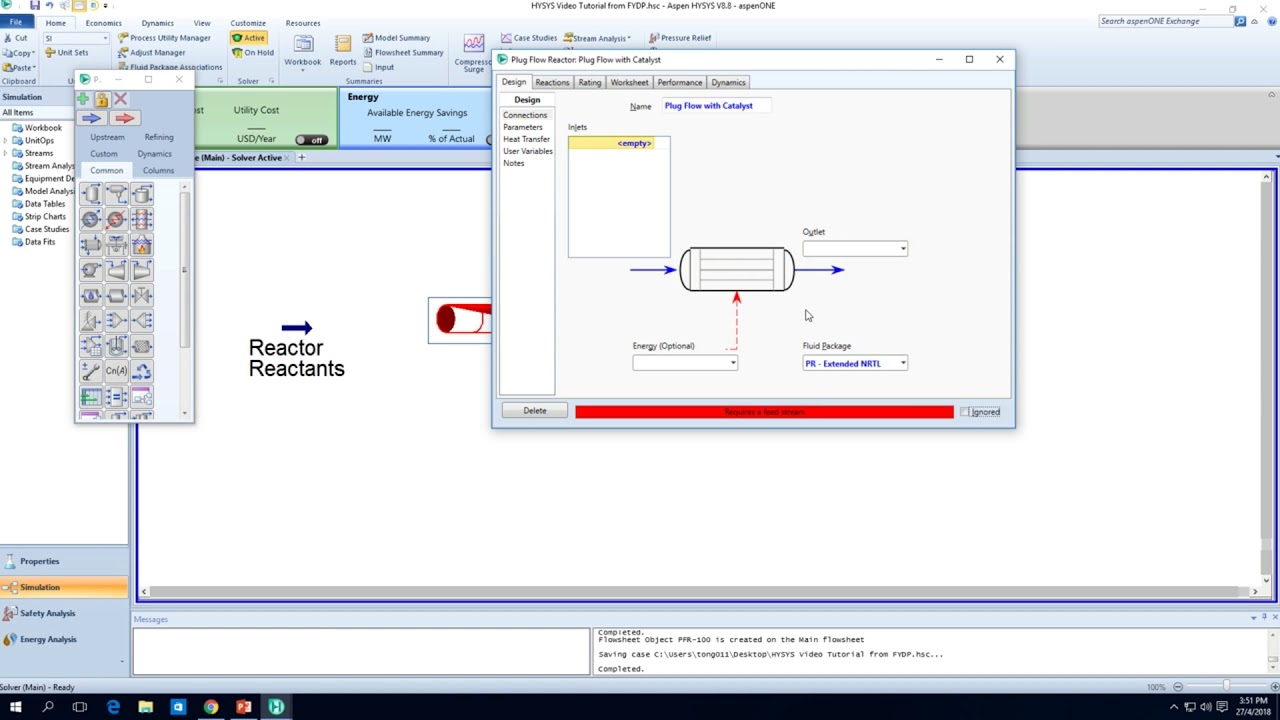Viewport: 1280px width, 720px height.
Task: Switch to the Performance tab
Action: 679,82
